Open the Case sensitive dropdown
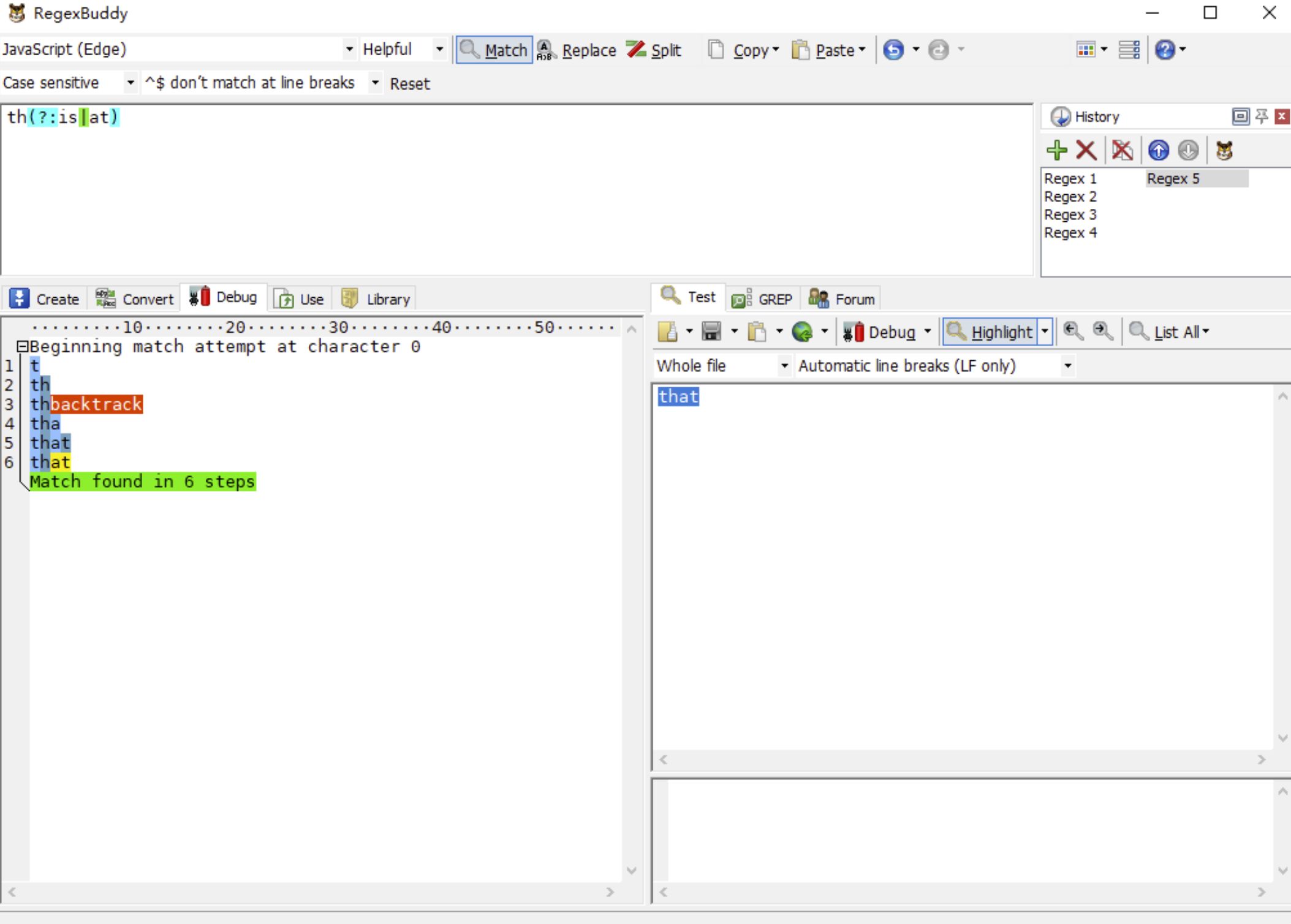 [x=130, y=83]
